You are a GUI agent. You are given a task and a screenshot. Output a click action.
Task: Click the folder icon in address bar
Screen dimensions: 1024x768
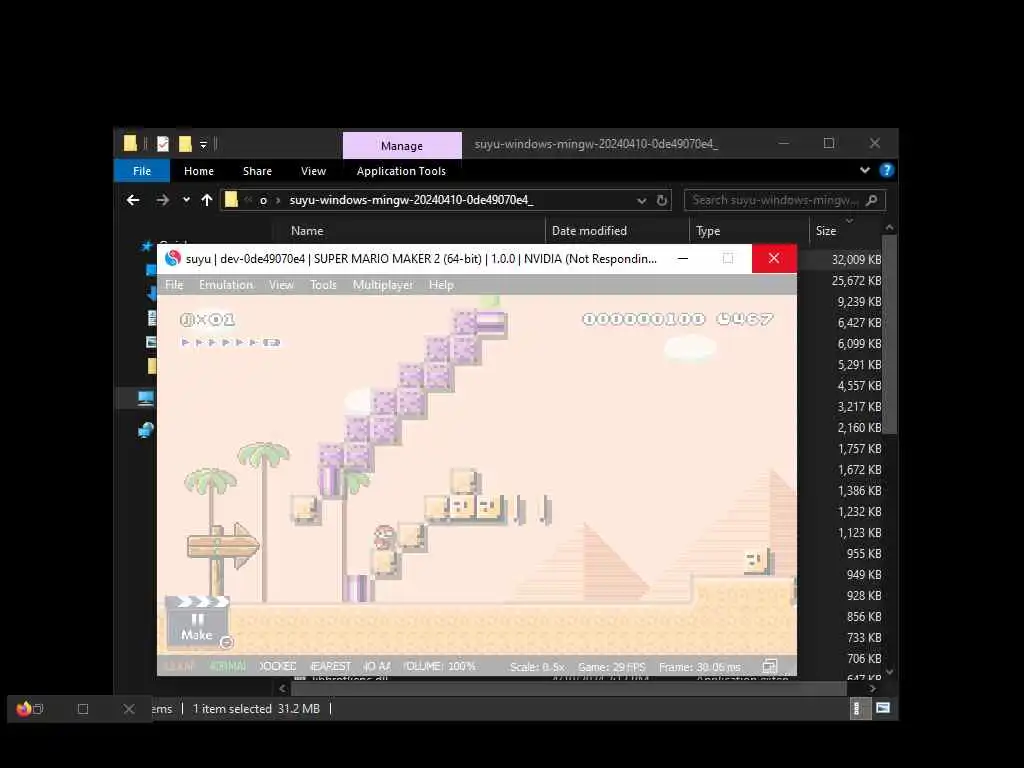pos(231,200)
